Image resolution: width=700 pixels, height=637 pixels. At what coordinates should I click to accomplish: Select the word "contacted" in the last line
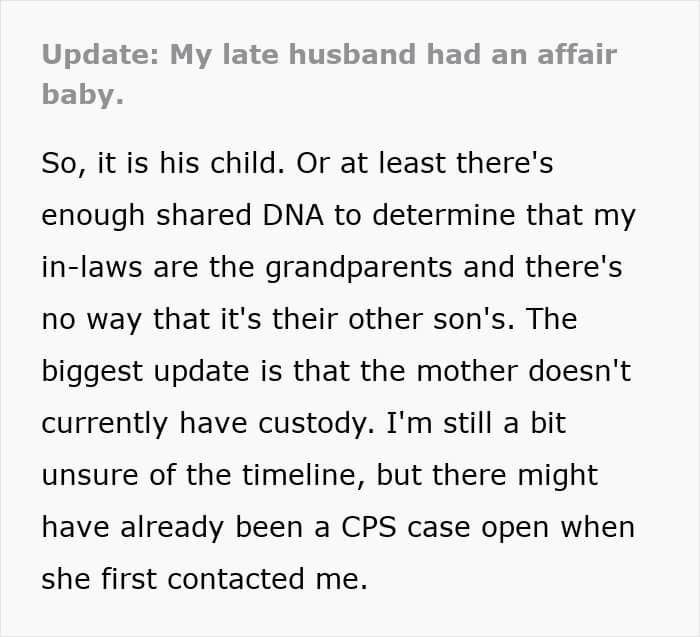(x=236, y=579)
